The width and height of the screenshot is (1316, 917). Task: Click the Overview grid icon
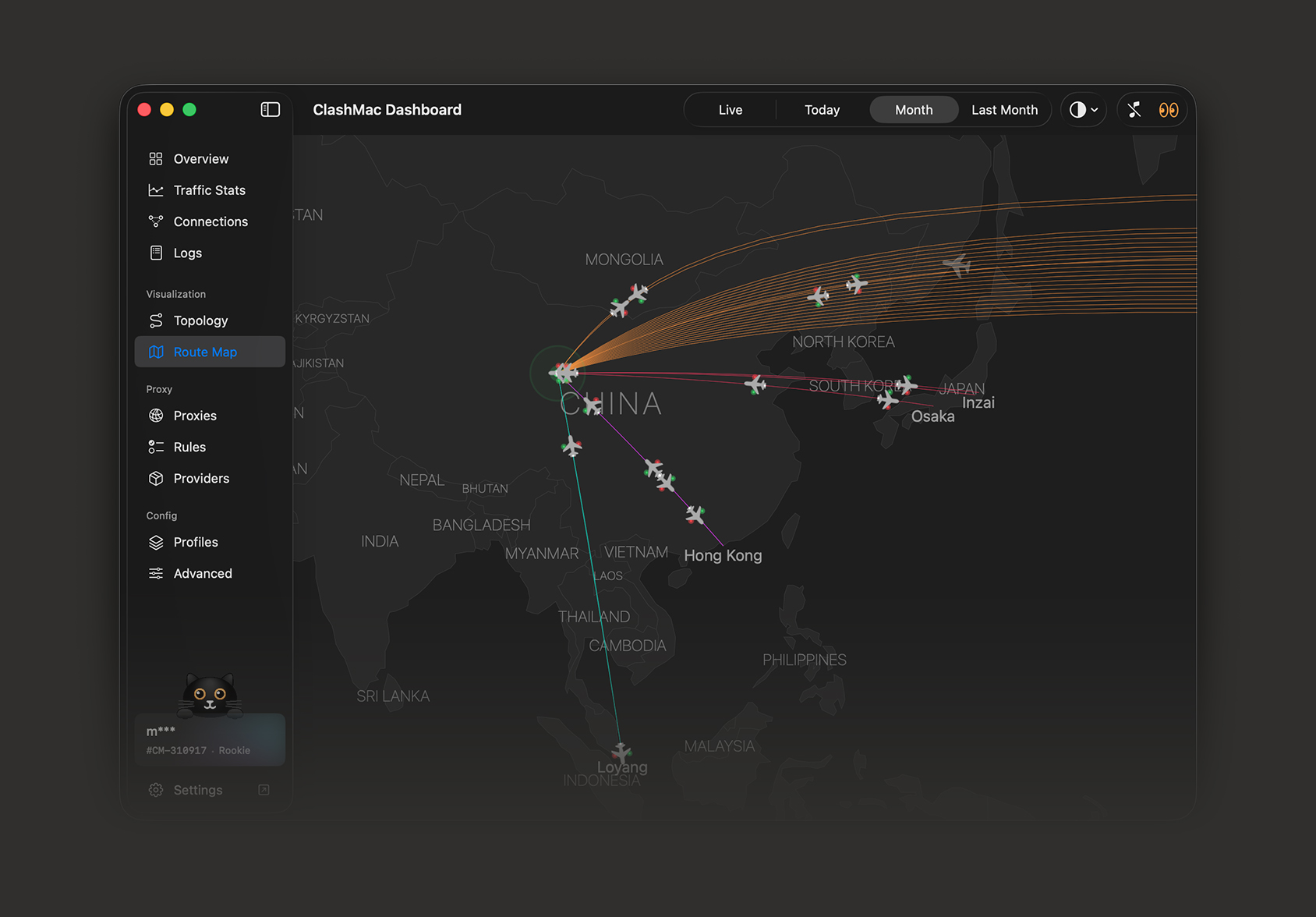pyautogui.click(x=156, y=159)
